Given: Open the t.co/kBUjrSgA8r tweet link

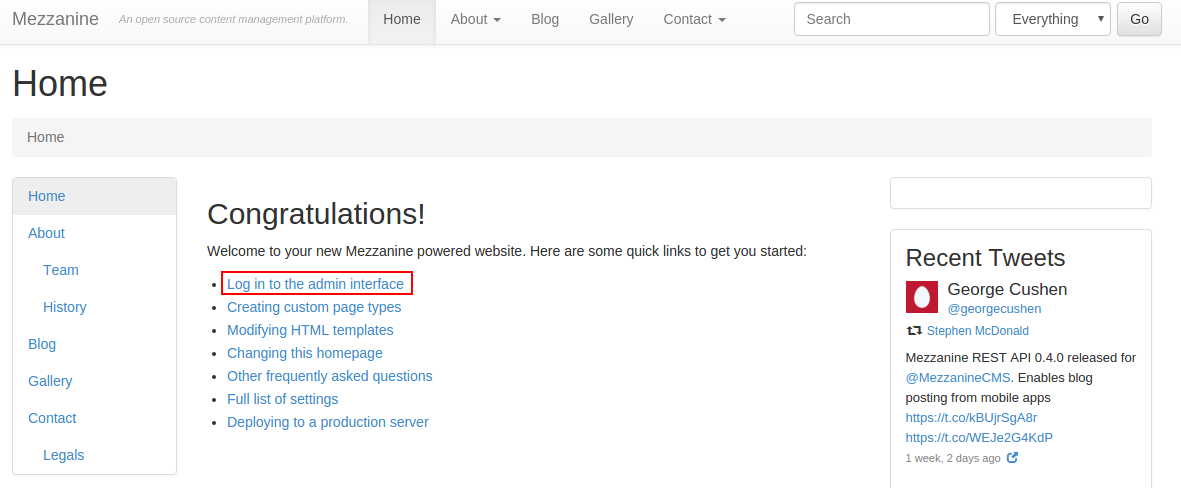Looking at the screenshot, I should click(x=971, y=417).
